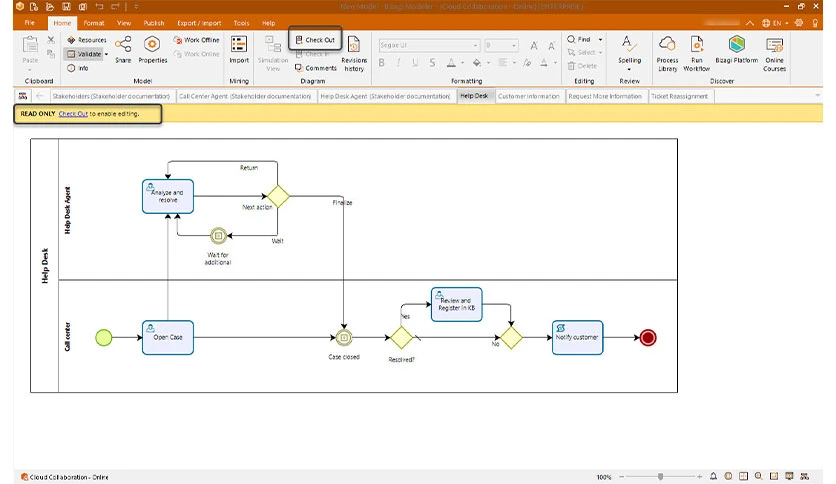
Task: Open model Properties
Action: pyautogui.click(x=152, y=49)
